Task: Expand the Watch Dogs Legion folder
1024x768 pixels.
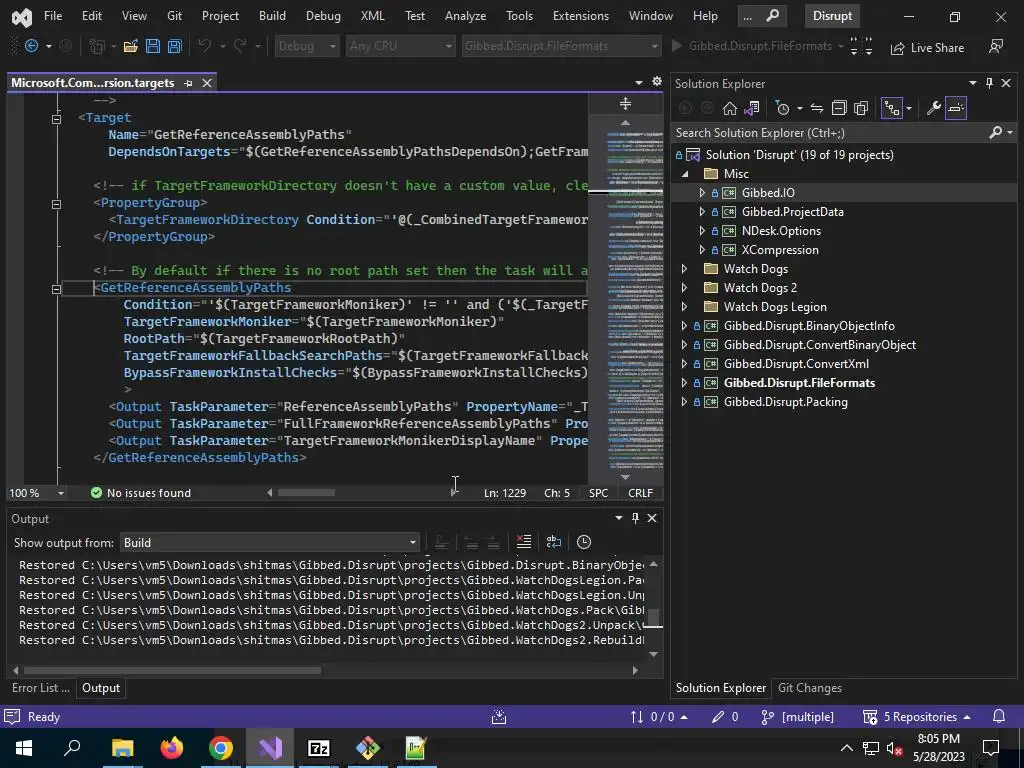Action: point(684,307)
